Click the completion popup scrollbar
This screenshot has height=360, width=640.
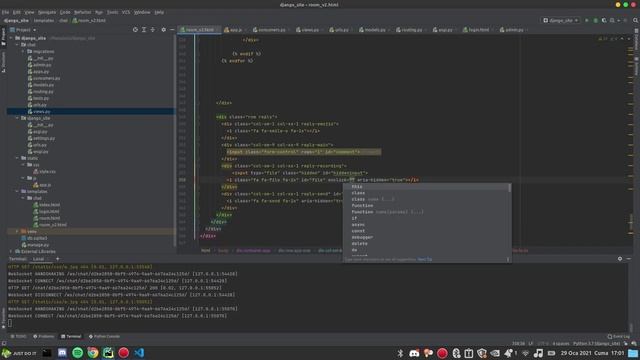[509, 187]
